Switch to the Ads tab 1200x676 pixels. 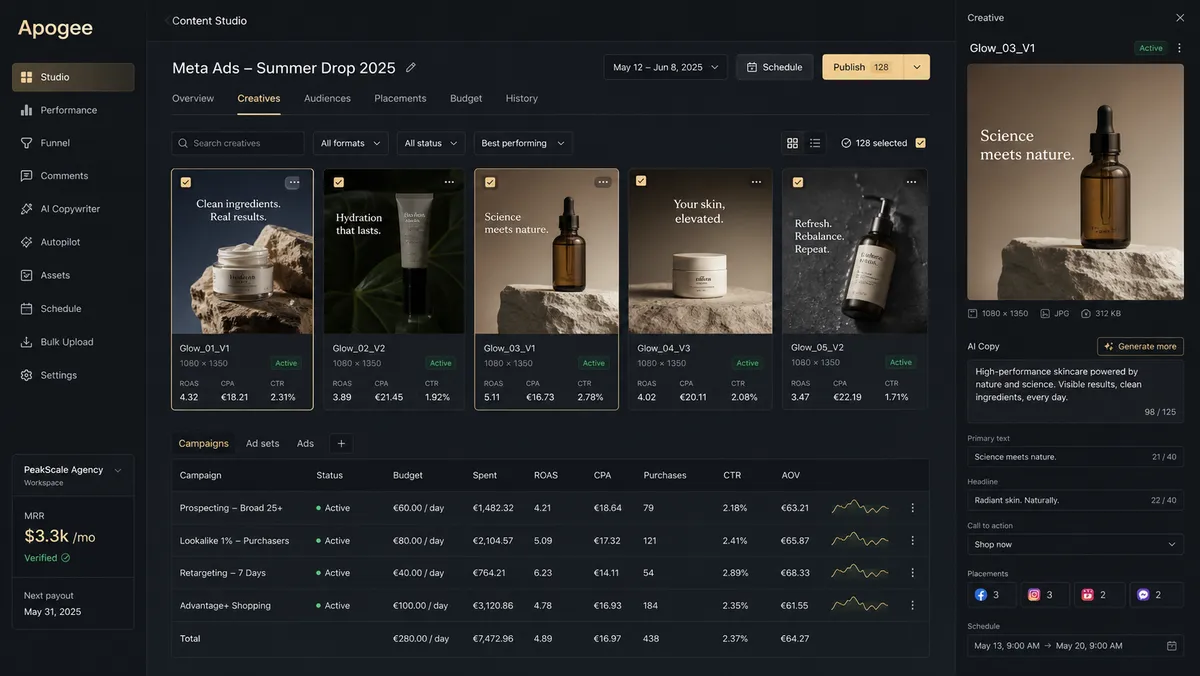pos(305,443)
